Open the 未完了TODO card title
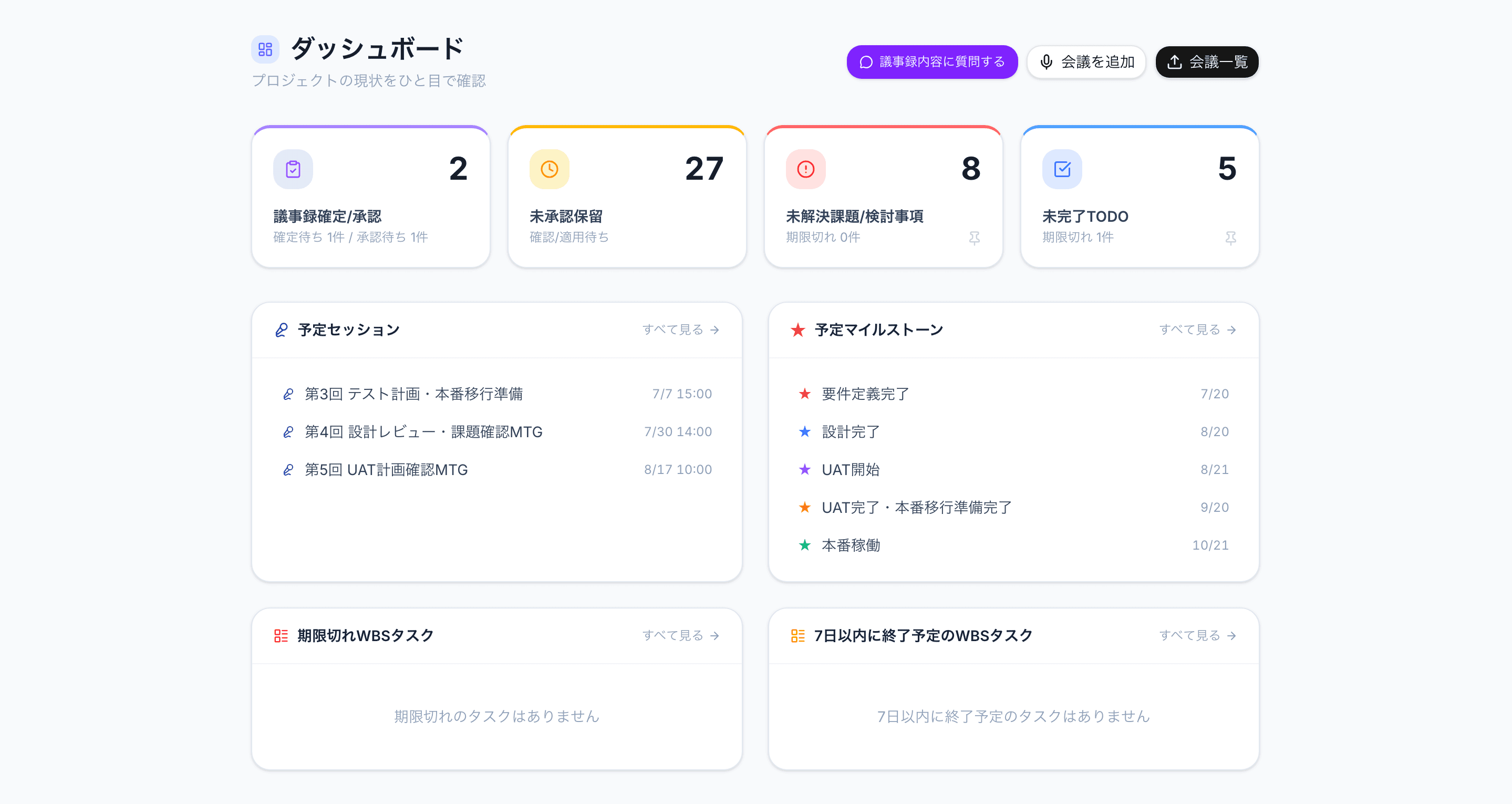This screenshot has height=804, width=1512. 1085,217
